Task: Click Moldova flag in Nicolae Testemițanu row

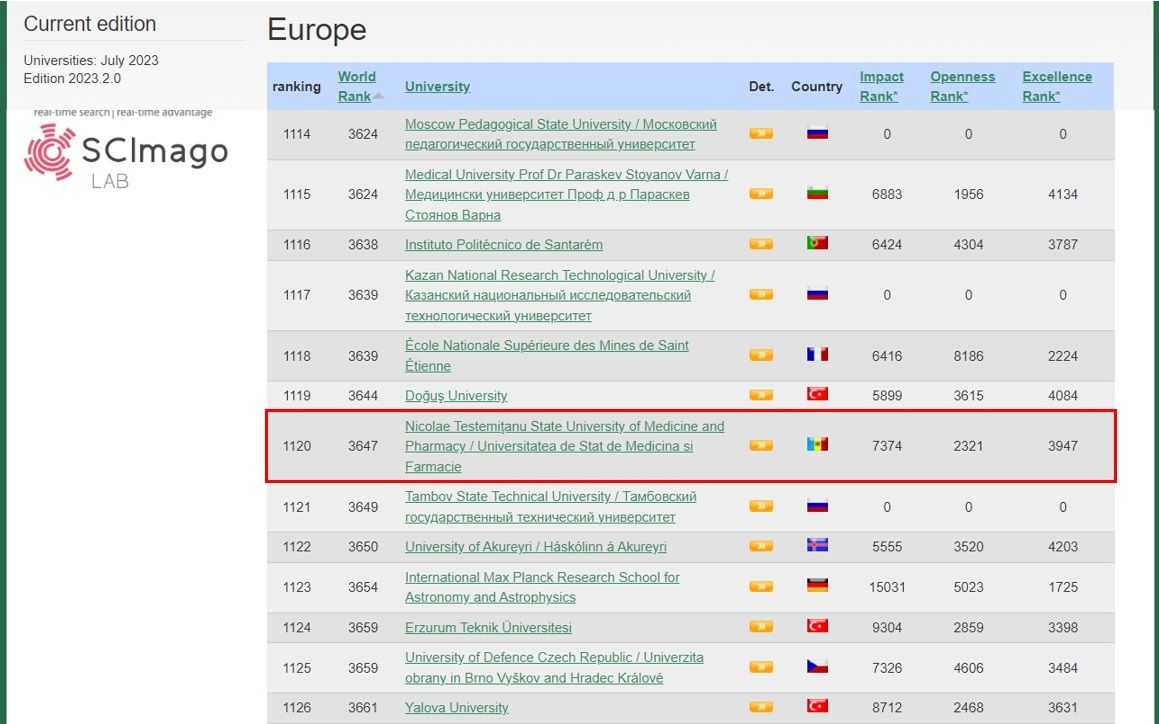Action: point(817,445)
